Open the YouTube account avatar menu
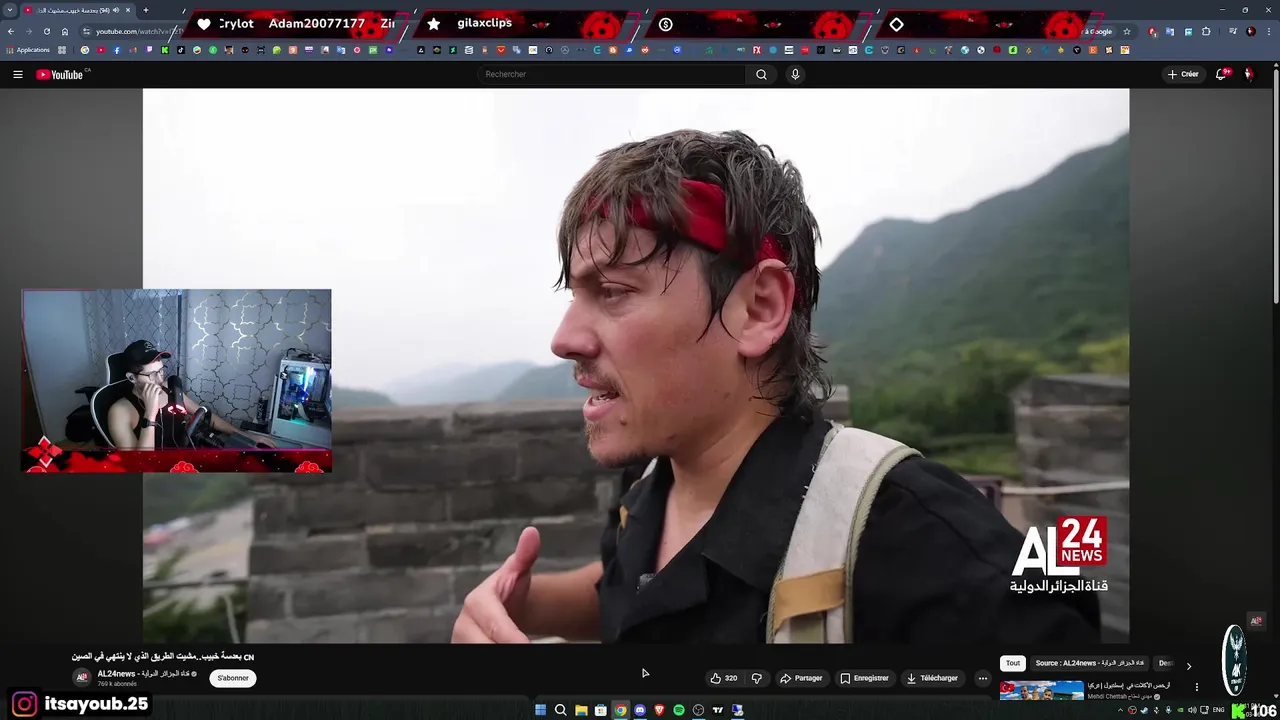Screen dimensions: 1280x720 pos(1248,74)
